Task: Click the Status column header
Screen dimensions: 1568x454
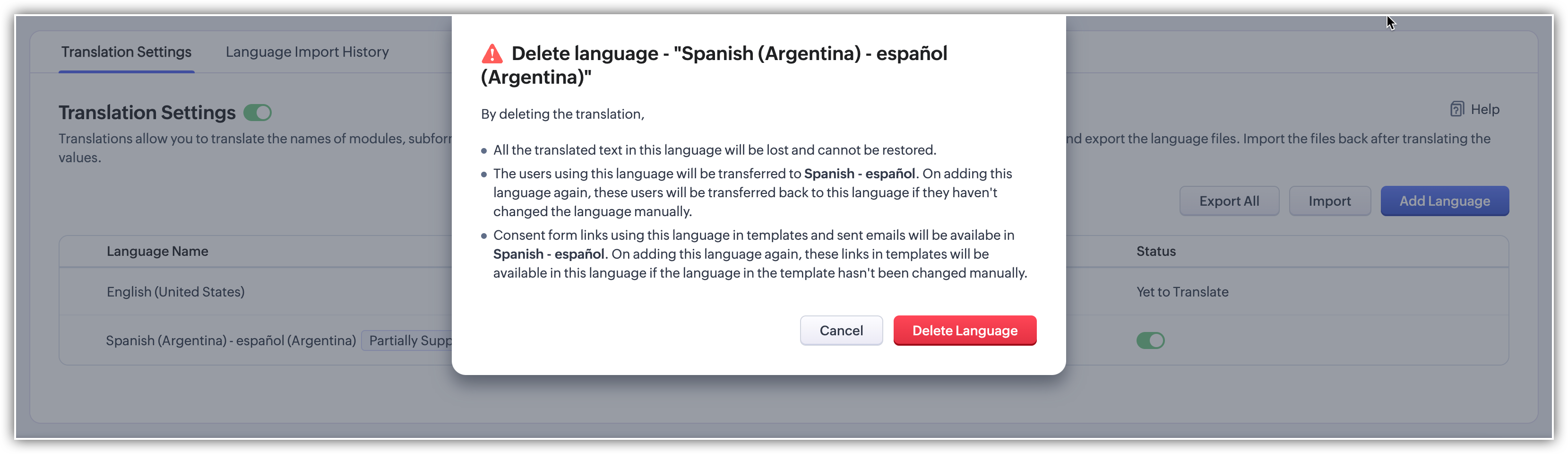Action: pos(1155,251)
